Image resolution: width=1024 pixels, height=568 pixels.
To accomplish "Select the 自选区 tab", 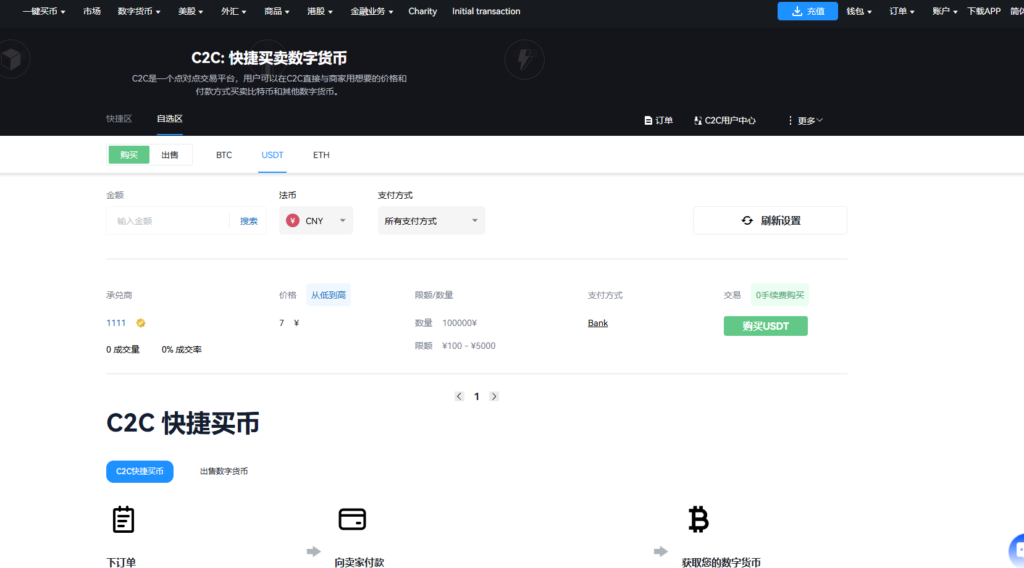I will [x=169, y=119].
